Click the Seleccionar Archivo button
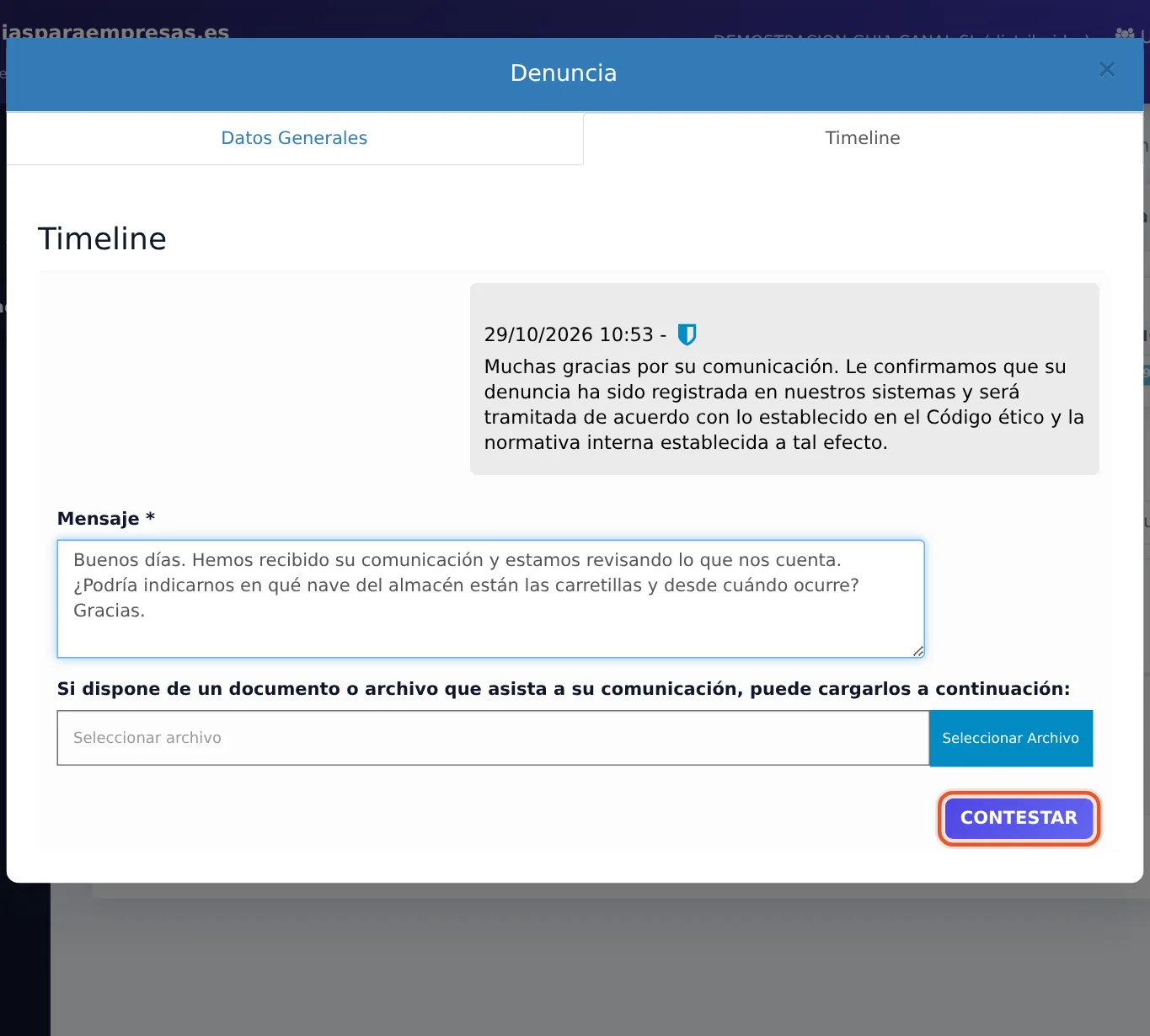Screen dimensions: 1150x1036 (1011, 738)
